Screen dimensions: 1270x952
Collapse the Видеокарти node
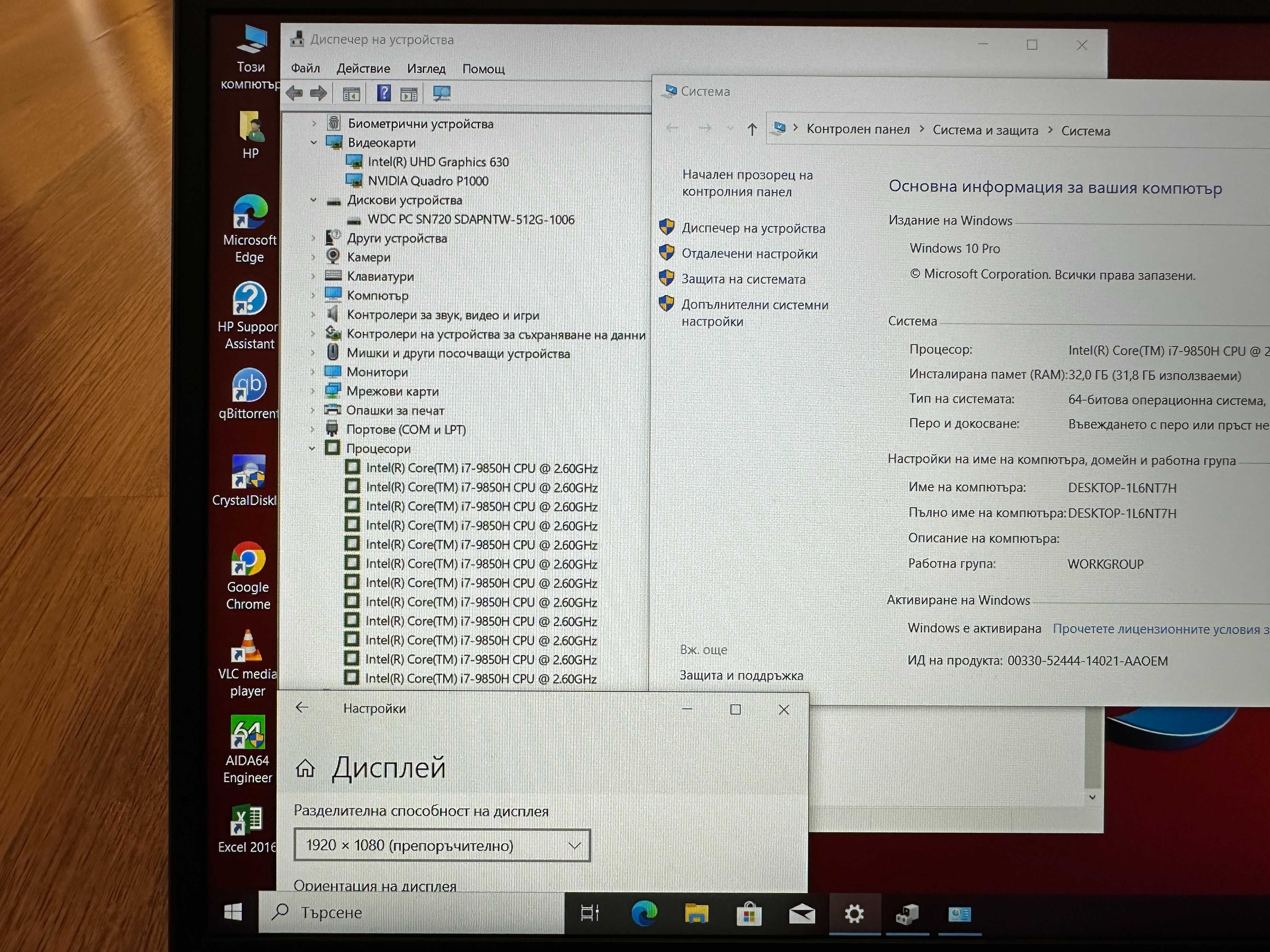[x=313, y=142]
